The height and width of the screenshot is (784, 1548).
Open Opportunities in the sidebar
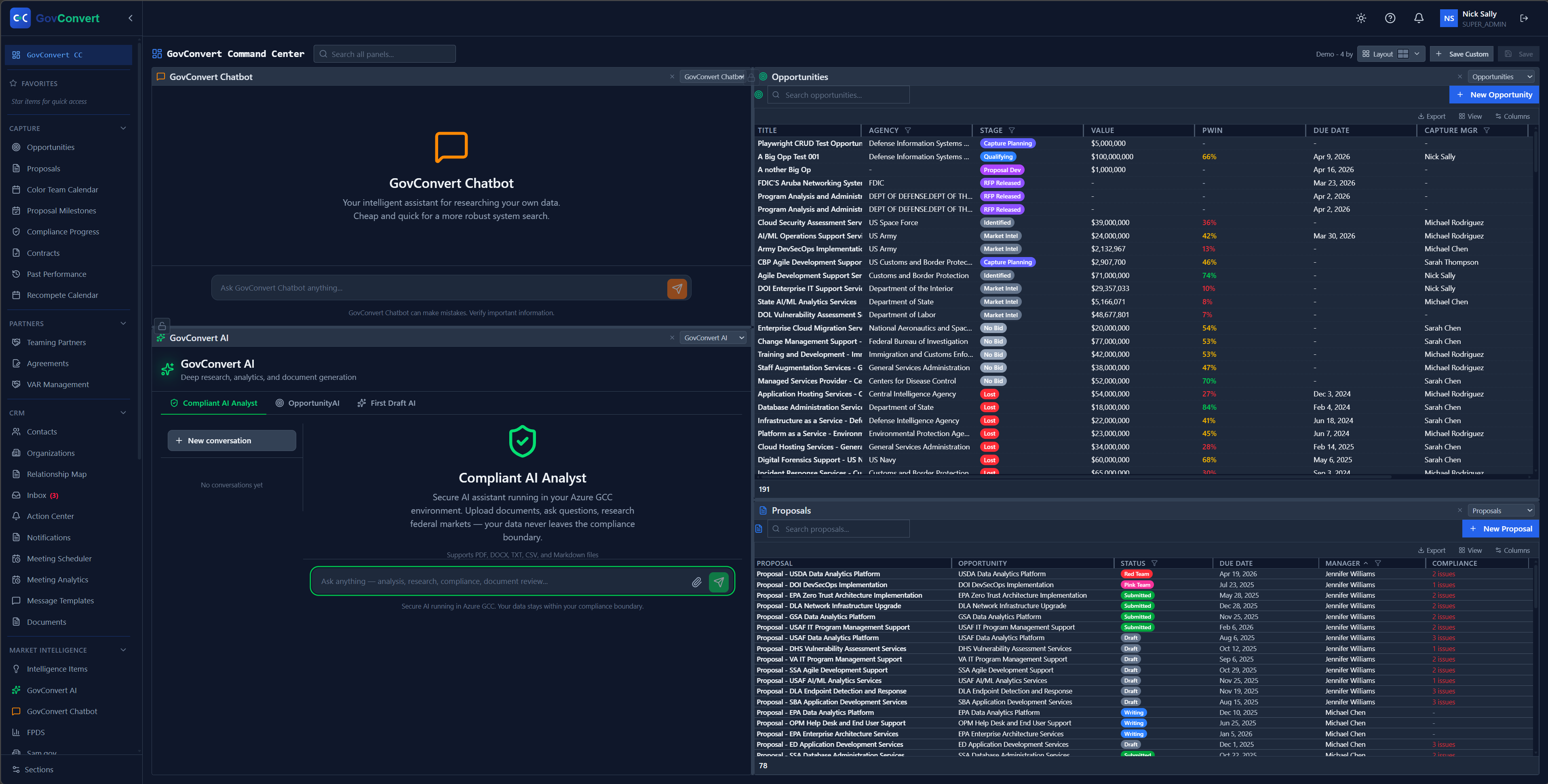click(51, 147)
